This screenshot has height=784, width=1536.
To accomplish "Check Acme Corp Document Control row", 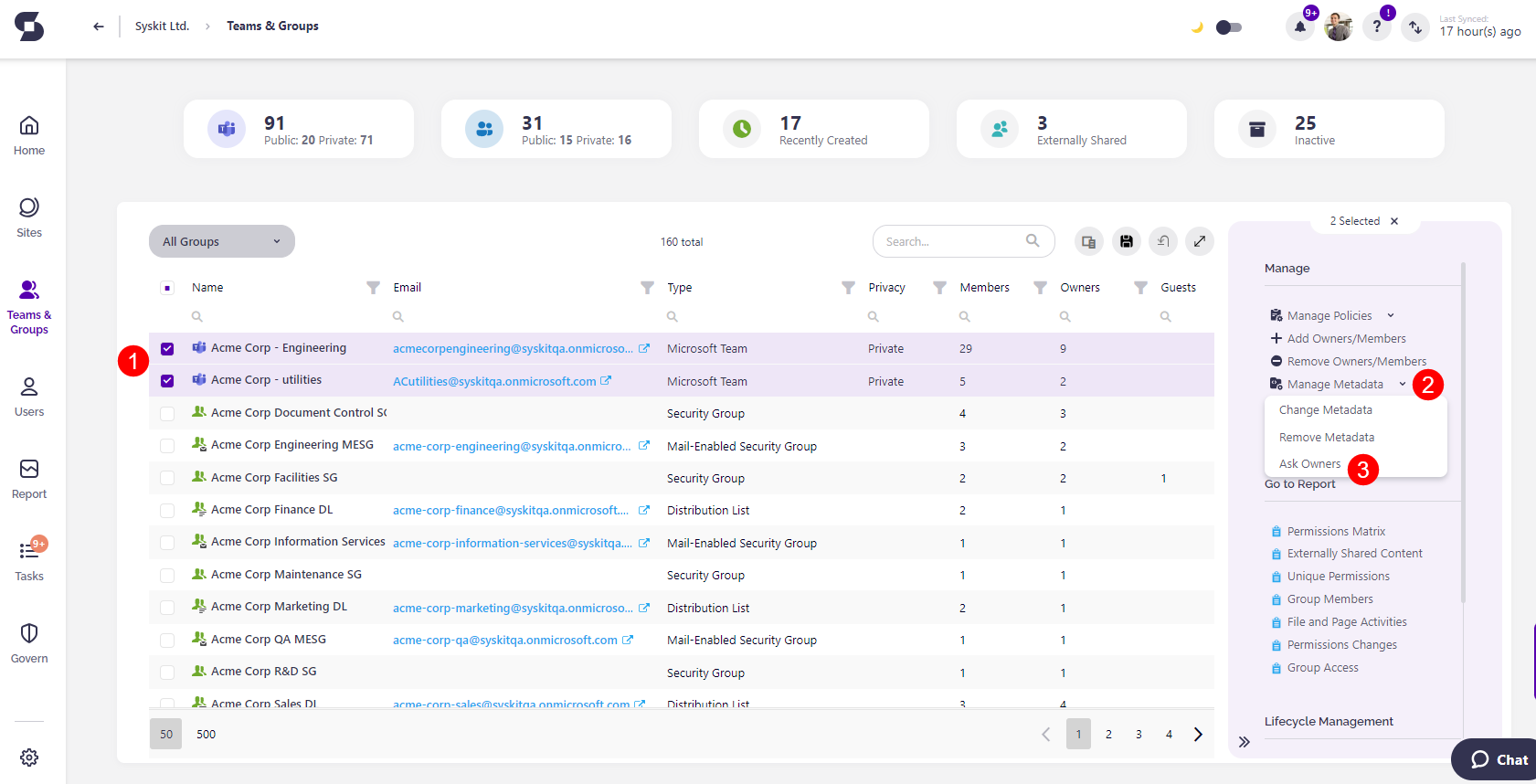I will (x=167, y=414).
